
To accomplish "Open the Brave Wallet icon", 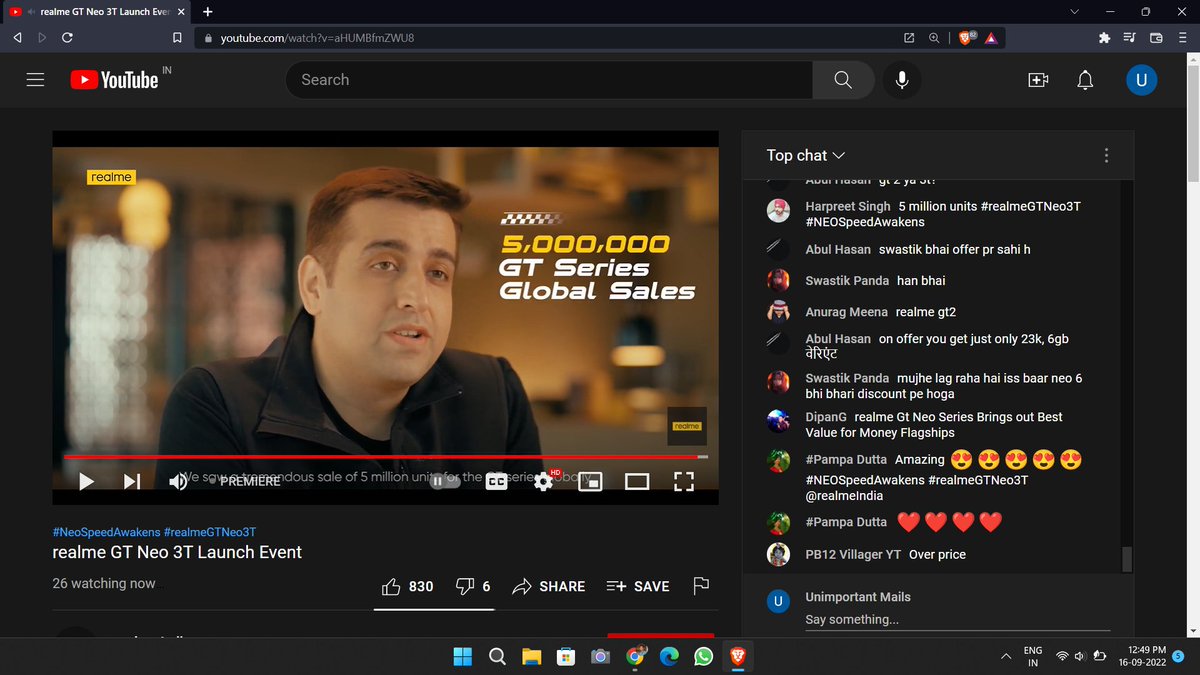I will pos(1156,38).
